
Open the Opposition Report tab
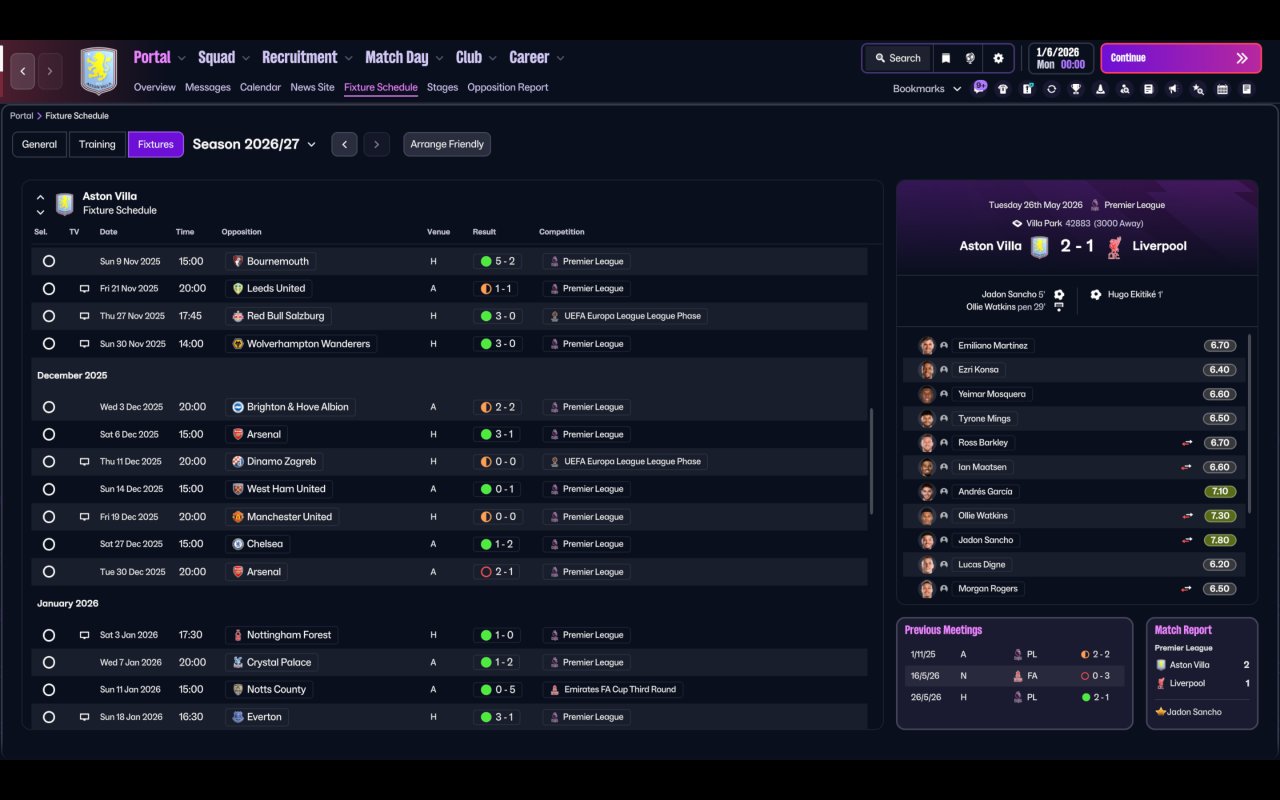[508, 87]
